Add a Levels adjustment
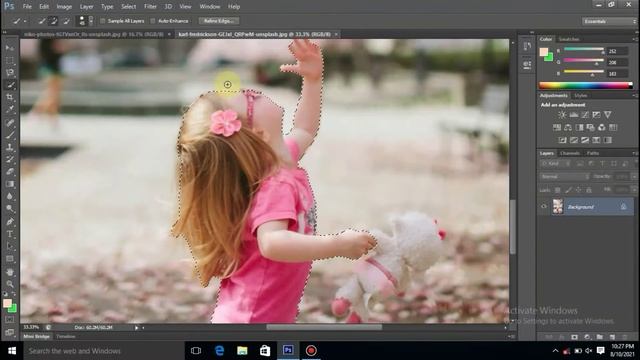 (x=573, y=115)
